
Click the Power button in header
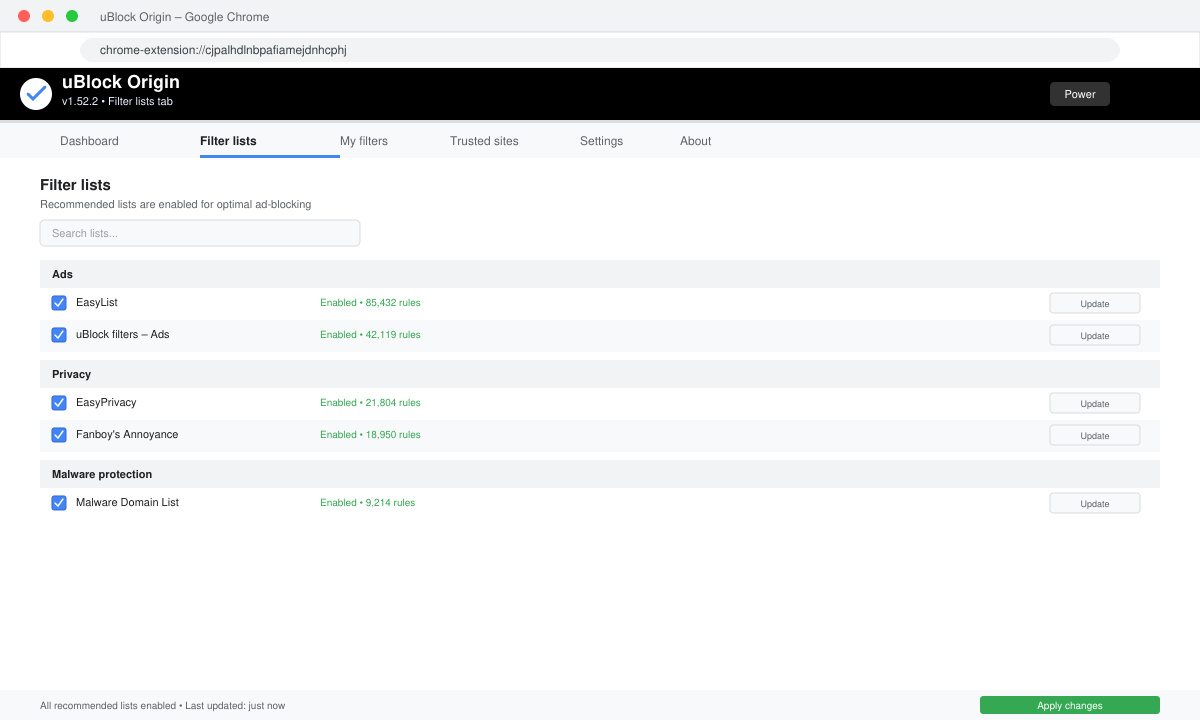point(1080,94)
